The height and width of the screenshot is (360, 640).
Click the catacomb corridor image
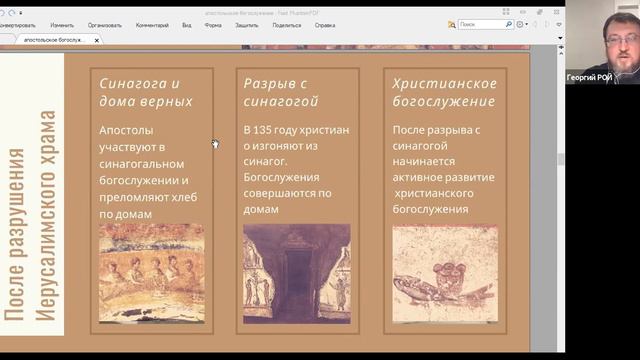tap(297, 273)
